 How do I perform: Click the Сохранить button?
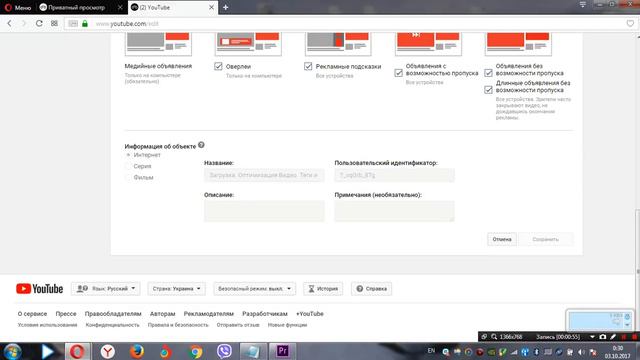click(x=545, y=239)
